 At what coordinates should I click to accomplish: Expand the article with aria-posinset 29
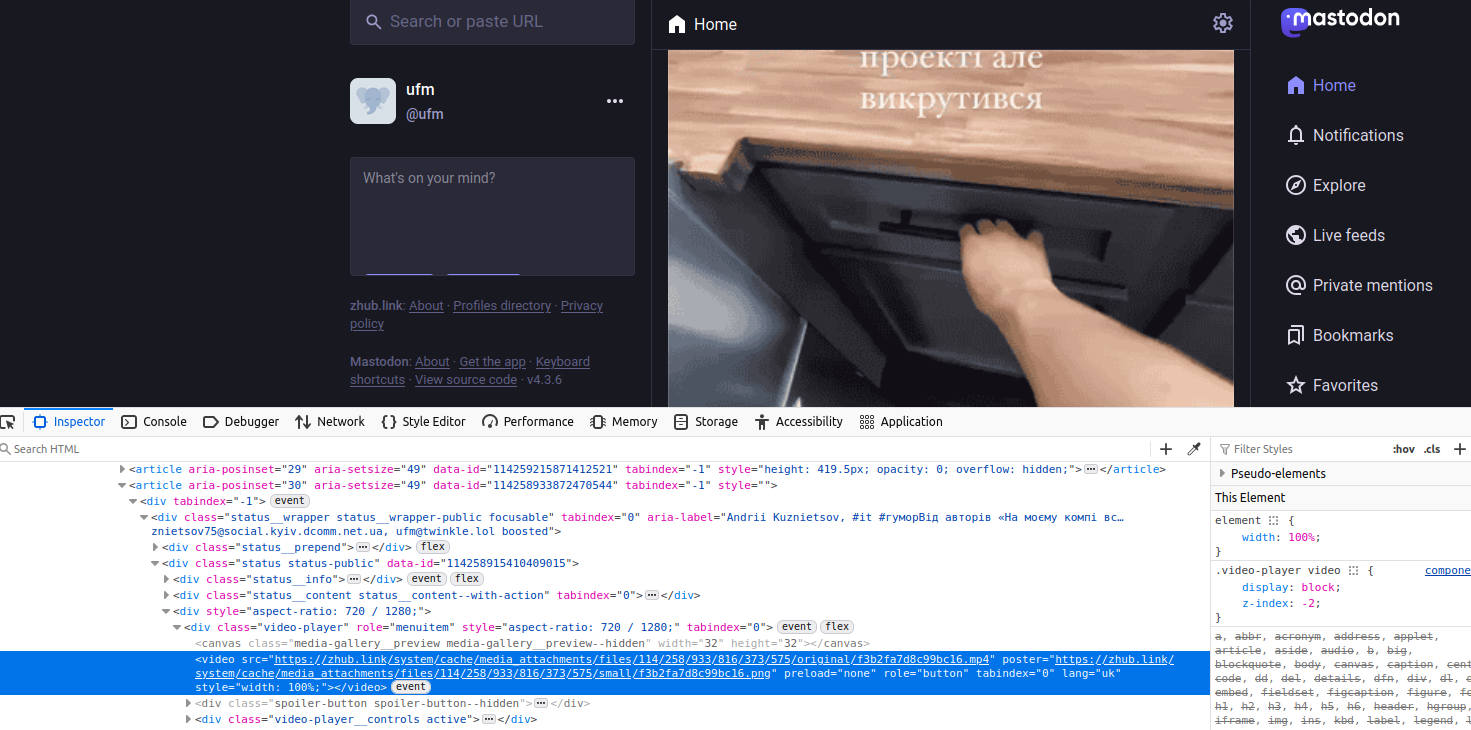tap(123, 469)
